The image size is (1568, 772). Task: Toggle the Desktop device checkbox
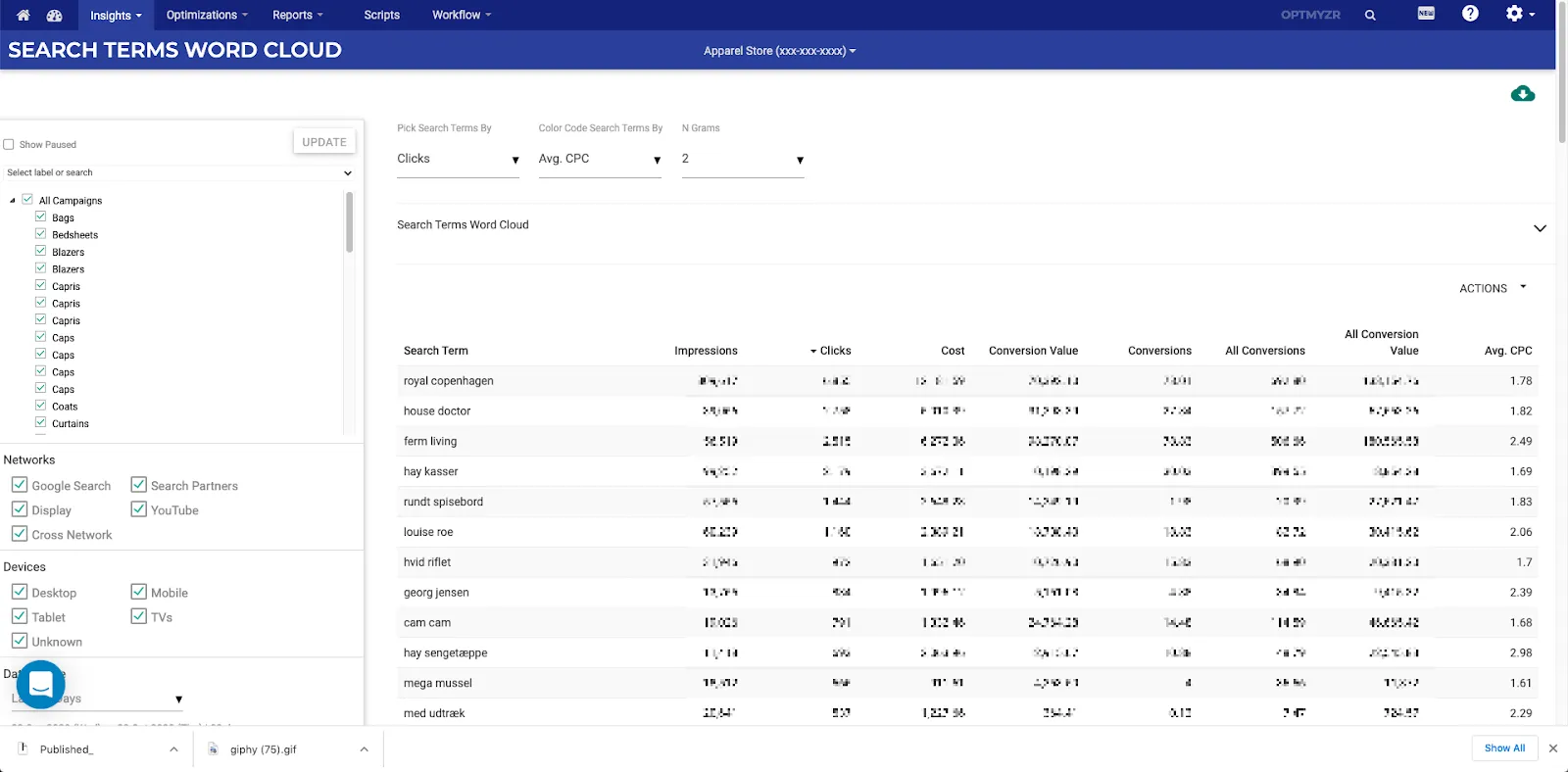[x=20, y=592]
